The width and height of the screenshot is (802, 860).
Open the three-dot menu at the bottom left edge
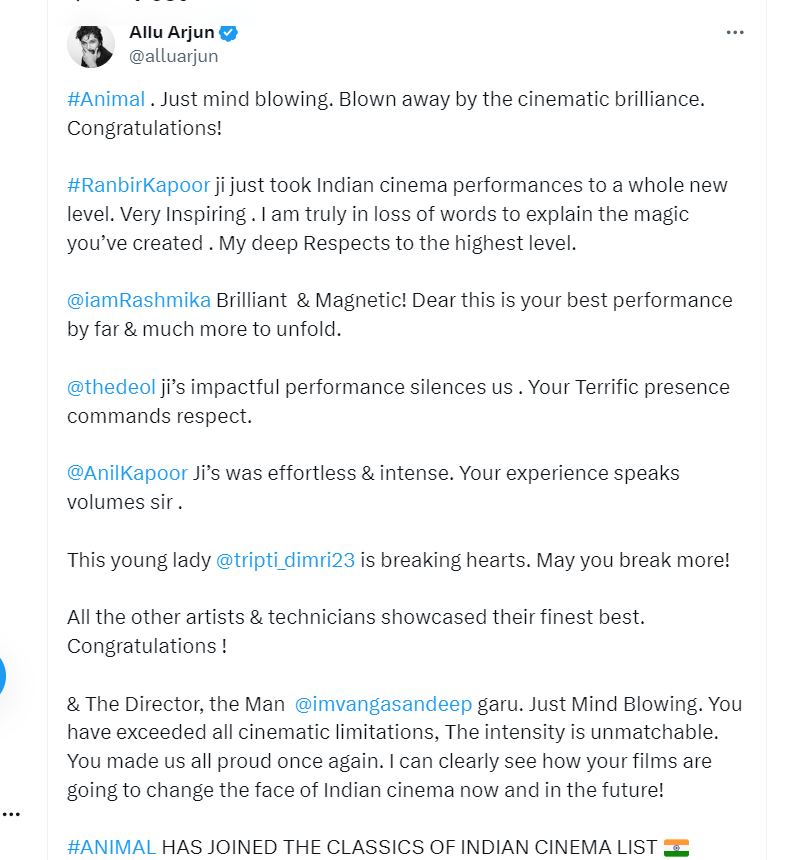[11, 814]
